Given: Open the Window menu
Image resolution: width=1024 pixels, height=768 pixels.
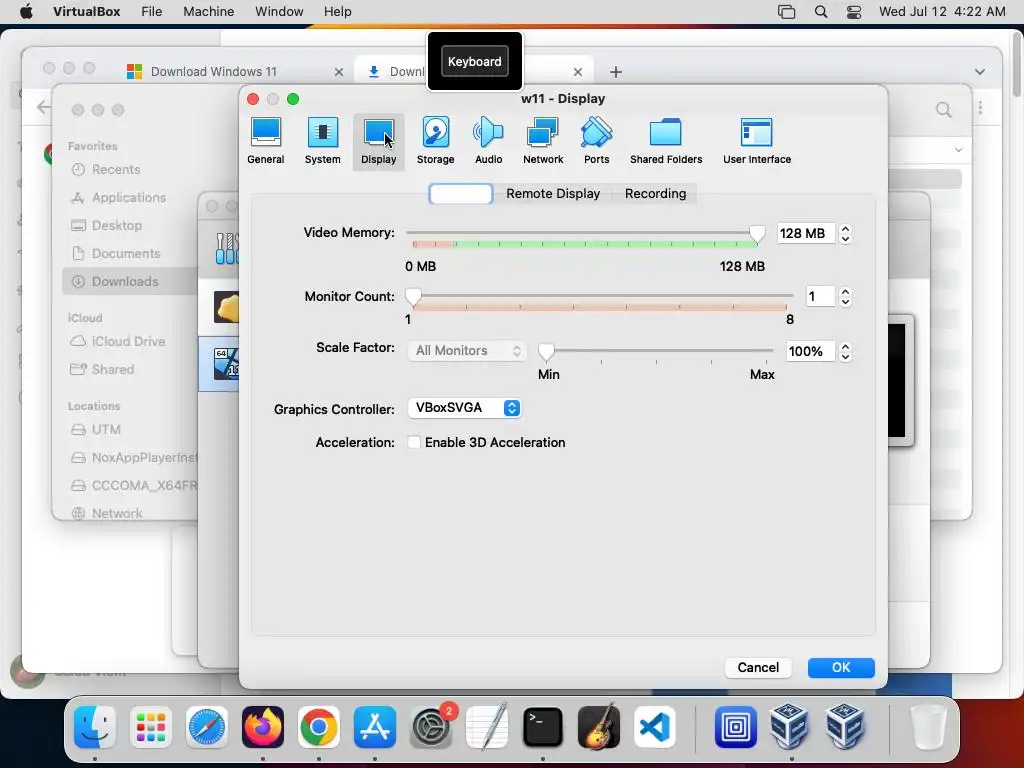Looking at the screenshot, I should 279,12.
